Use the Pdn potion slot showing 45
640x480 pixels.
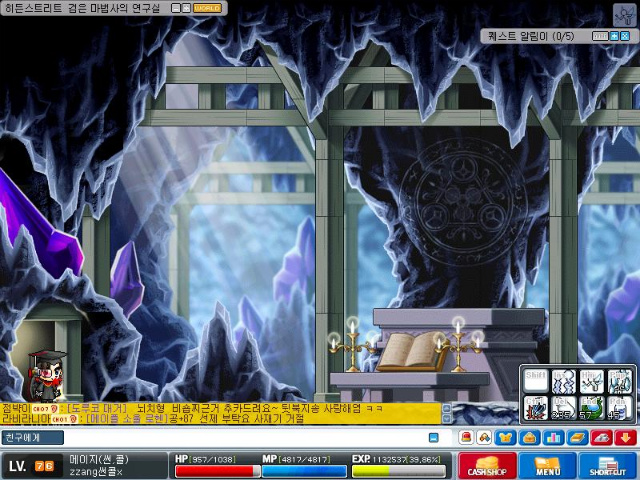pos(619,408)
